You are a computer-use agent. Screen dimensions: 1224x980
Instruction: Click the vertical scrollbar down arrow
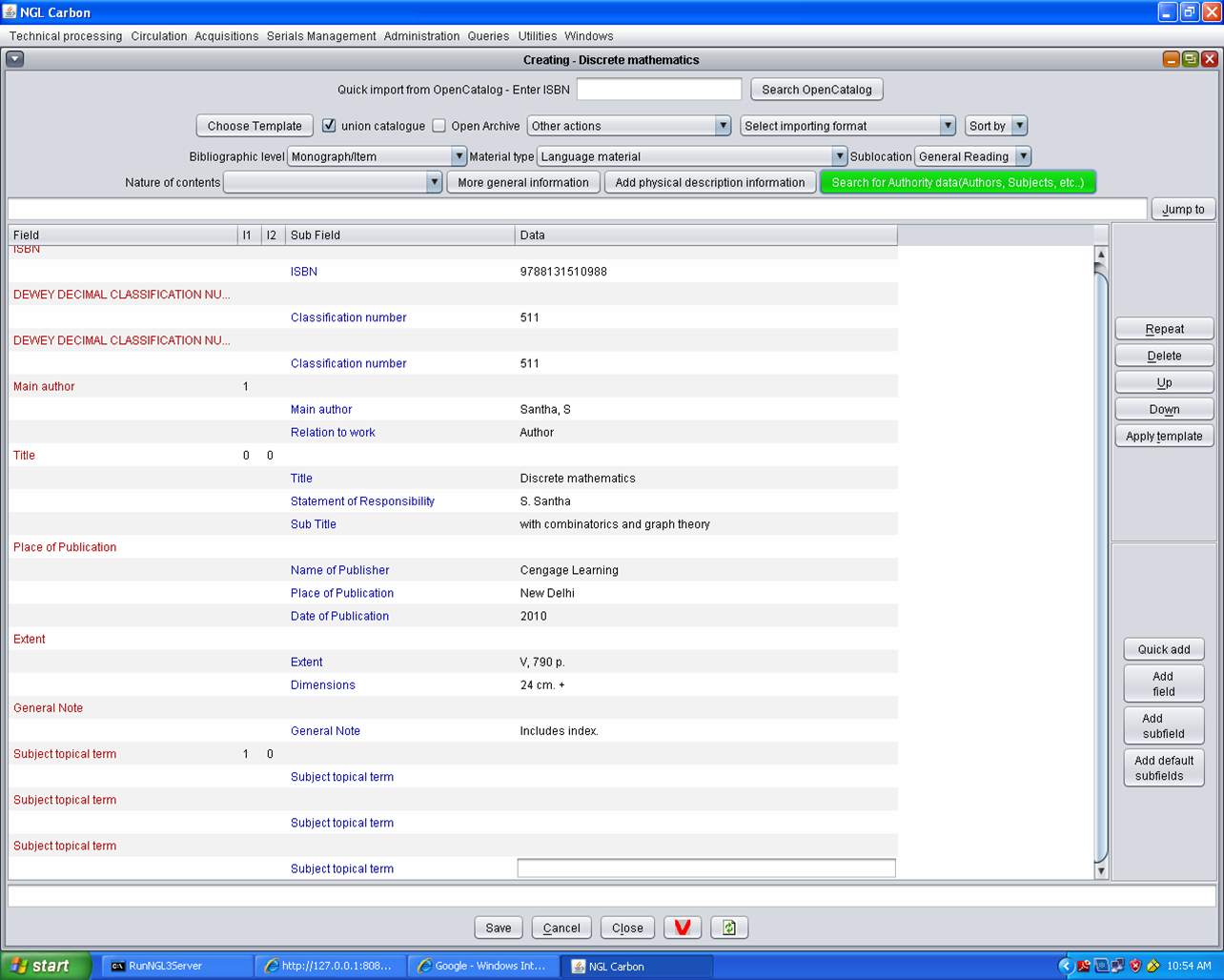tap(1101, 870)
